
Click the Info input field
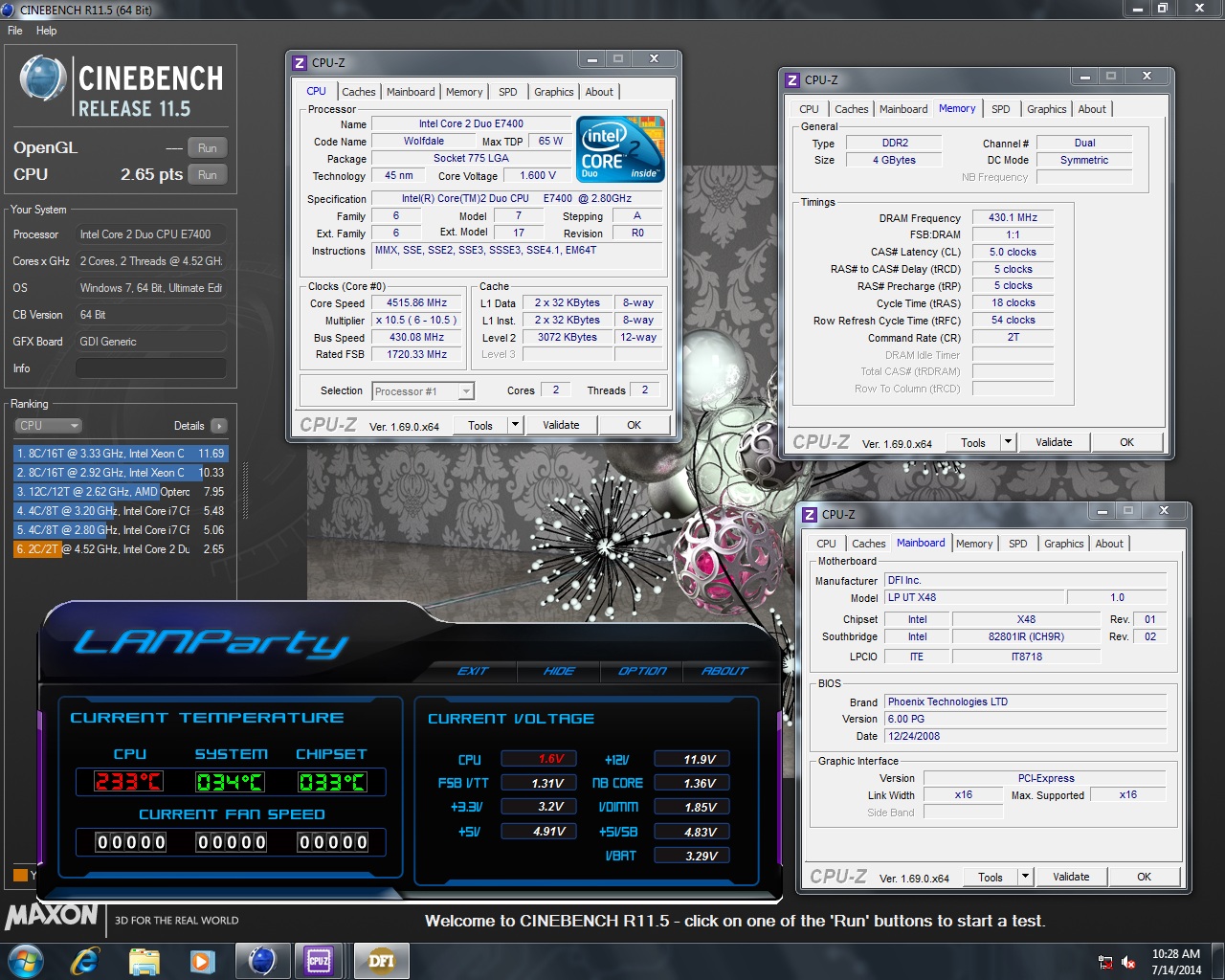[151, 368]
